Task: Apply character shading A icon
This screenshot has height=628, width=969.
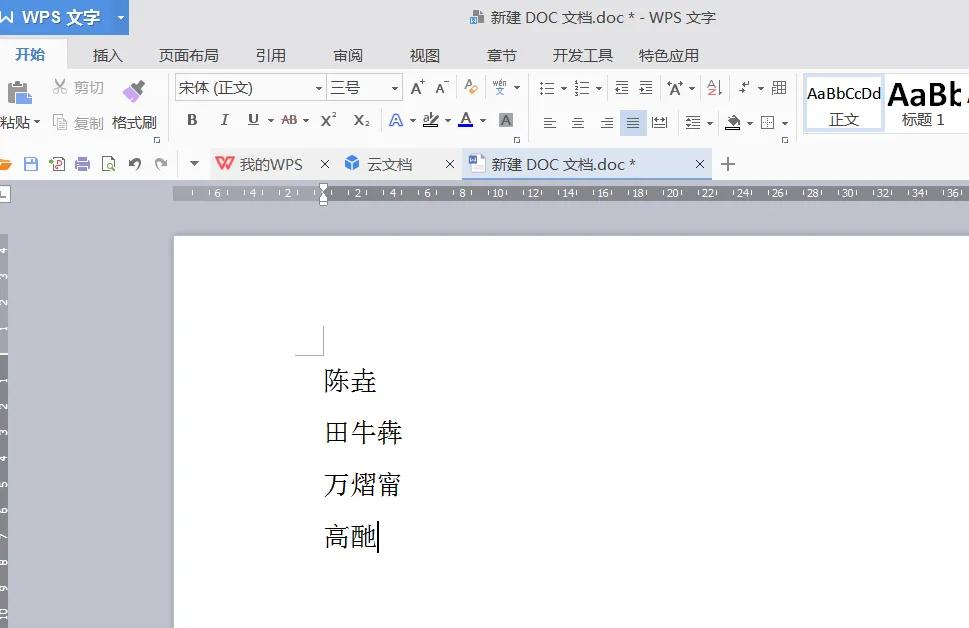Action: 506,120
